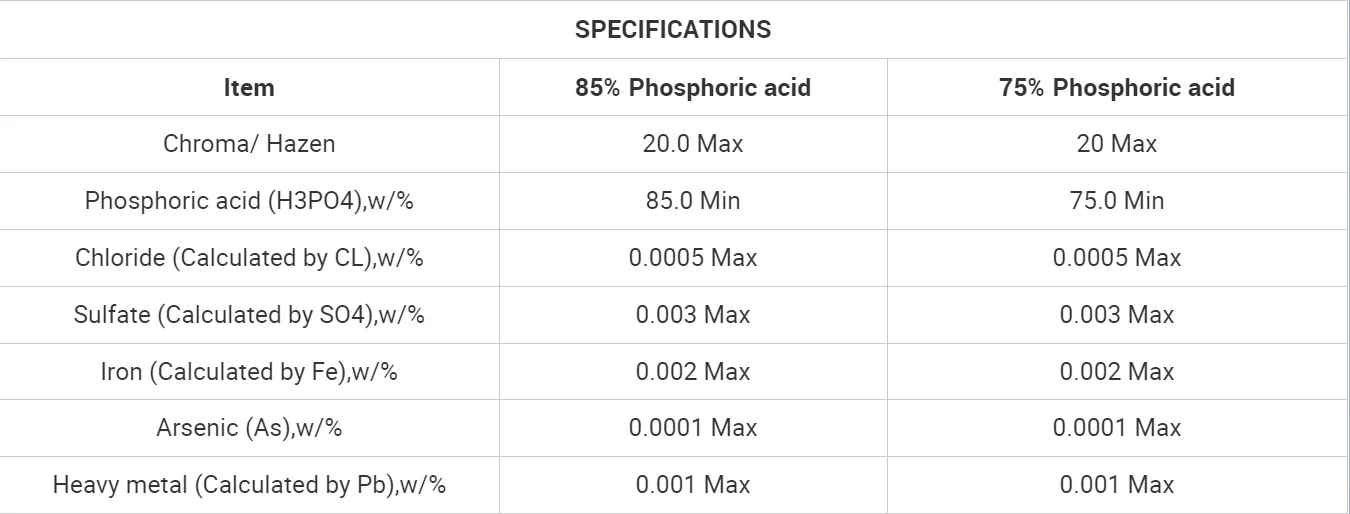Click the heavy metal value under 85% acid
This screenshot has width=1350, height=514.
(x=692, y=485)
